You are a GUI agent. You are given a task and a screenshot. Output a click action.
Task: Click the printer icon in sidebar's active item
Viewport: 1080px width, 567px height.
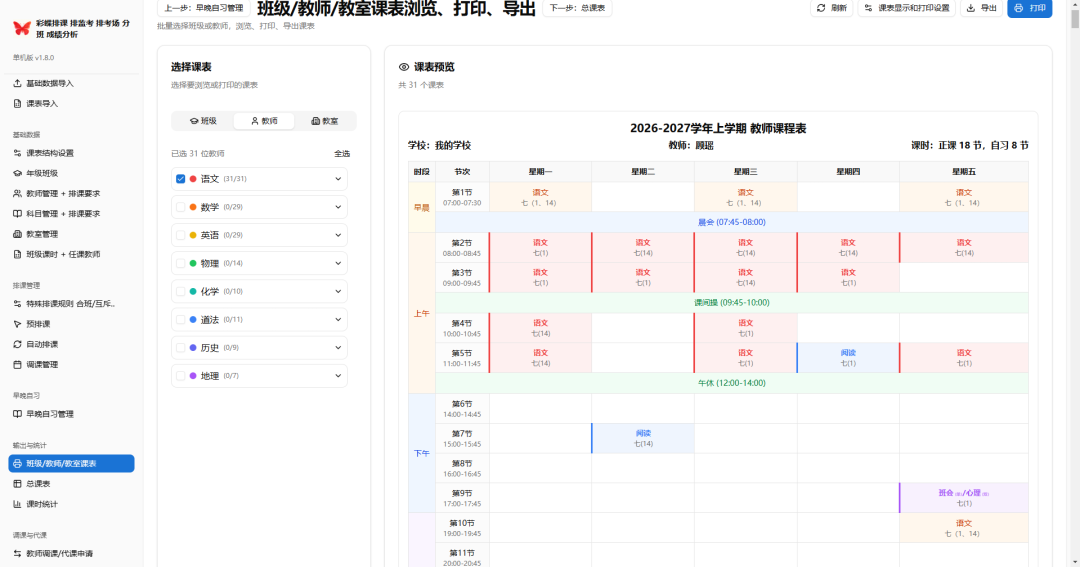(x=17, y=464)
